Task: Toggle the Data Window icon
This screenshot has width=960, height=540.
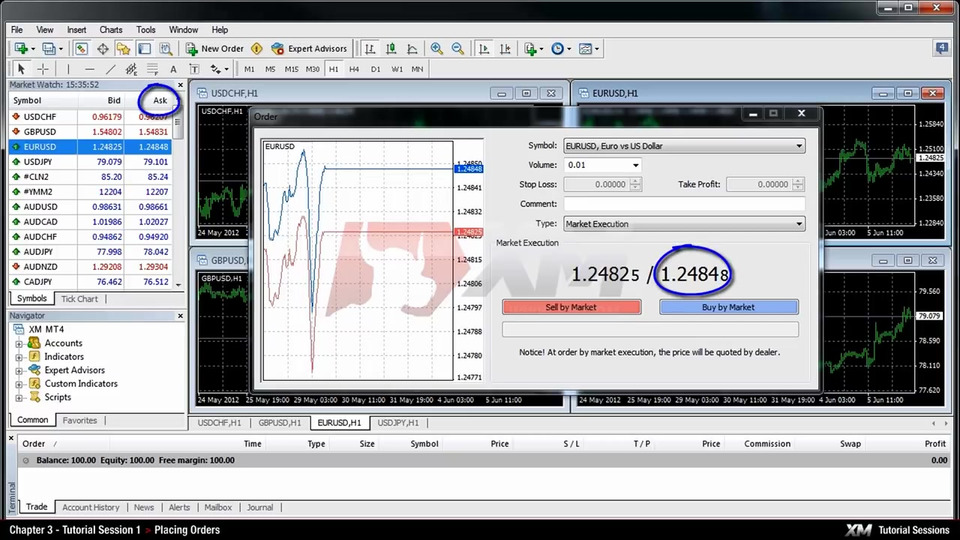Action: click(102, 48)
